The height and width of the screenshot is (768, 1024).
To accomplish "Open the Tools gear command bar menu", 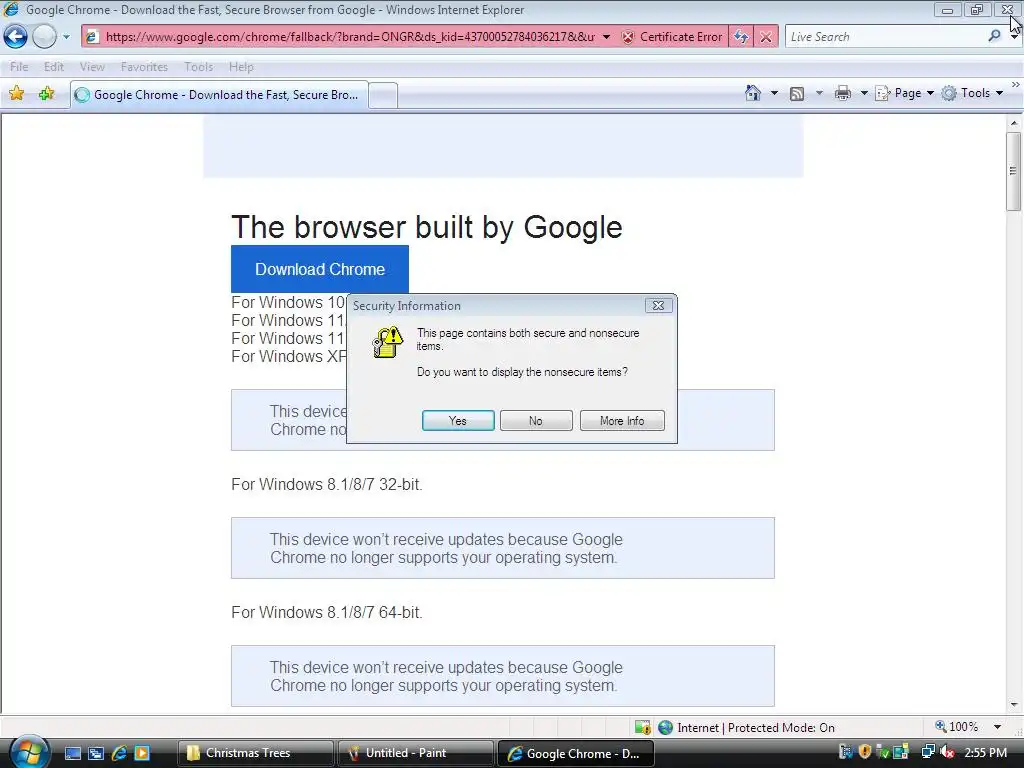I will [x=972, y=93].
